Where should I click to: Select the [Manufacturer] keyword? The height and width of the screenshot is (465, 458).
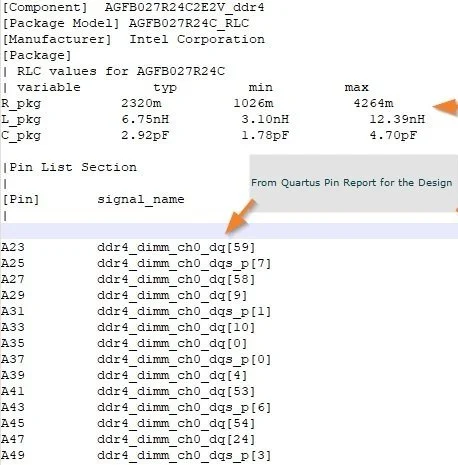(57, 39)
